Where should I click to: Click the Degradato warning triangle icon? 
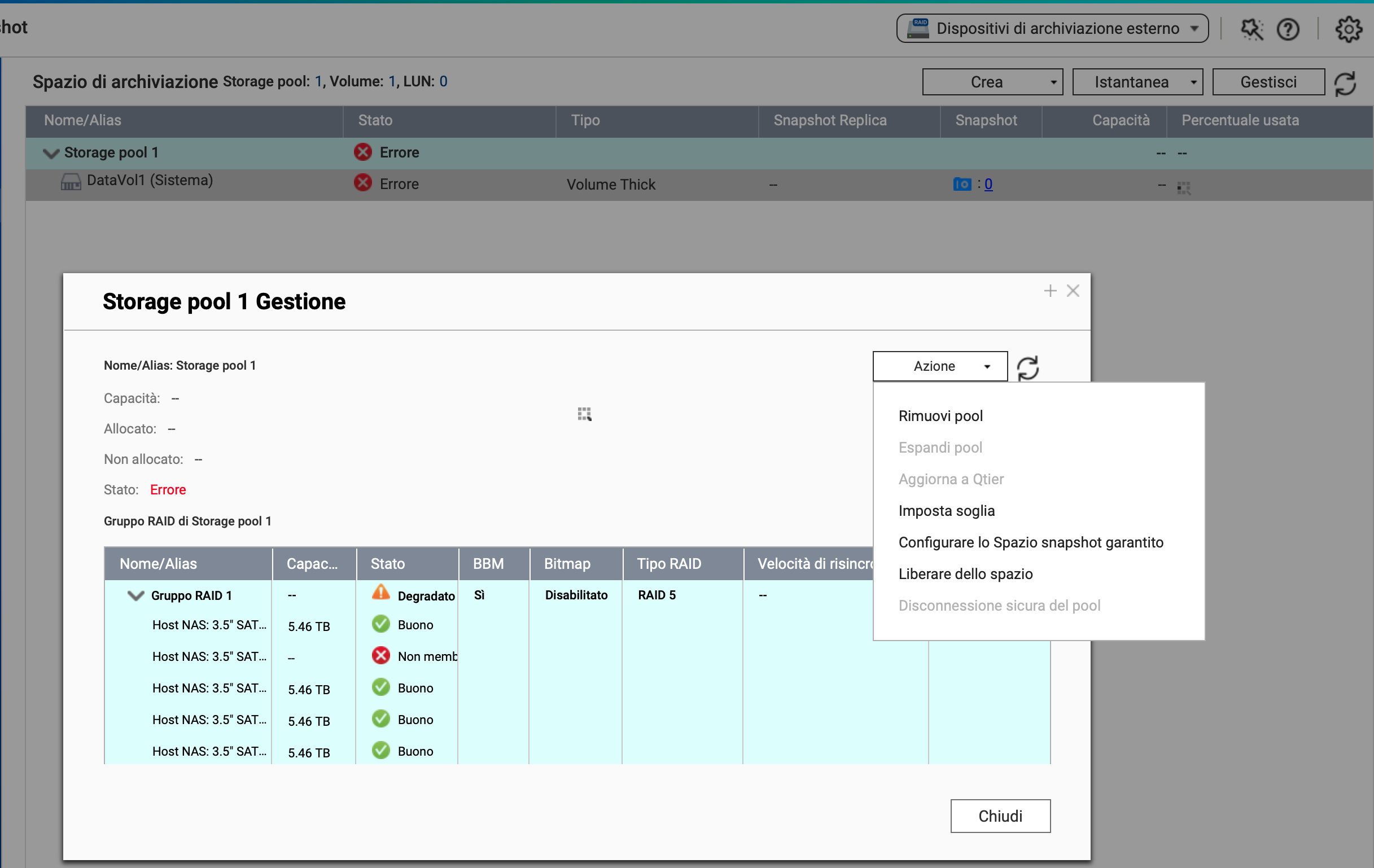tap(380, 593)
